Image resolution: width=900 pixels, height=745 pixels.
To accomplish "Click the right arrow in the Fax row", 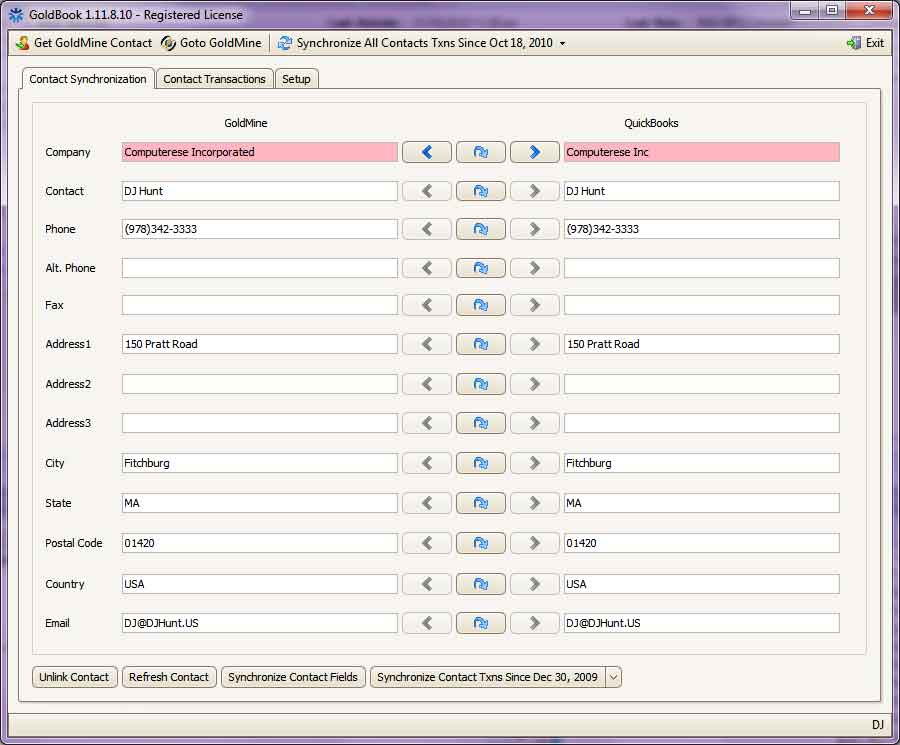I will click(534, 305).
